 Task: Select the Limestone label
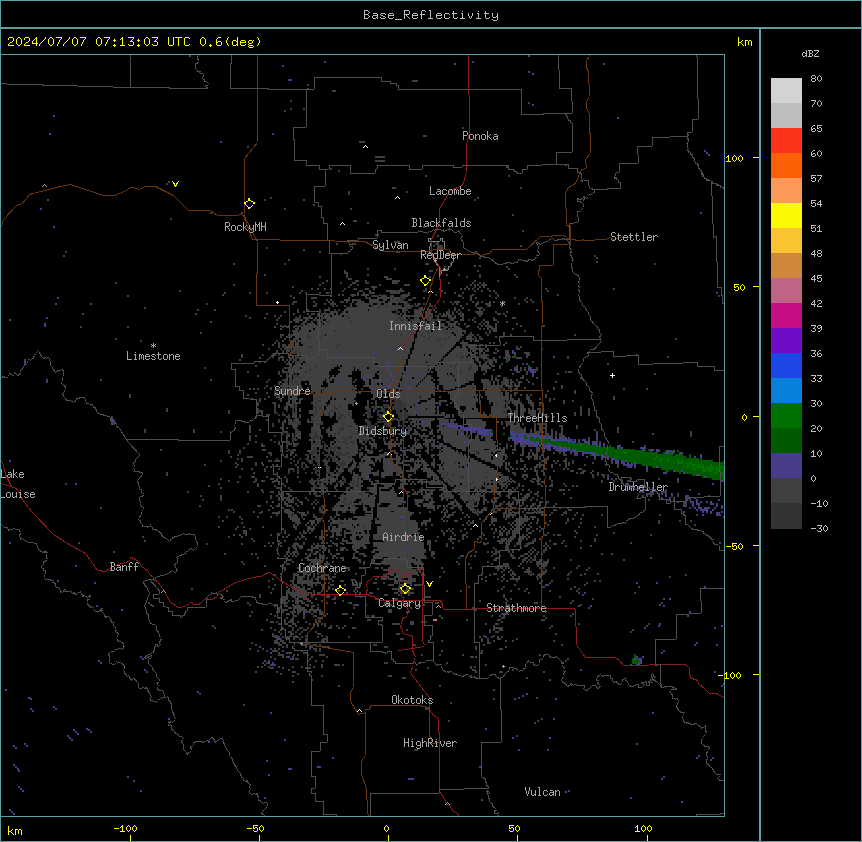pos(153,356)
